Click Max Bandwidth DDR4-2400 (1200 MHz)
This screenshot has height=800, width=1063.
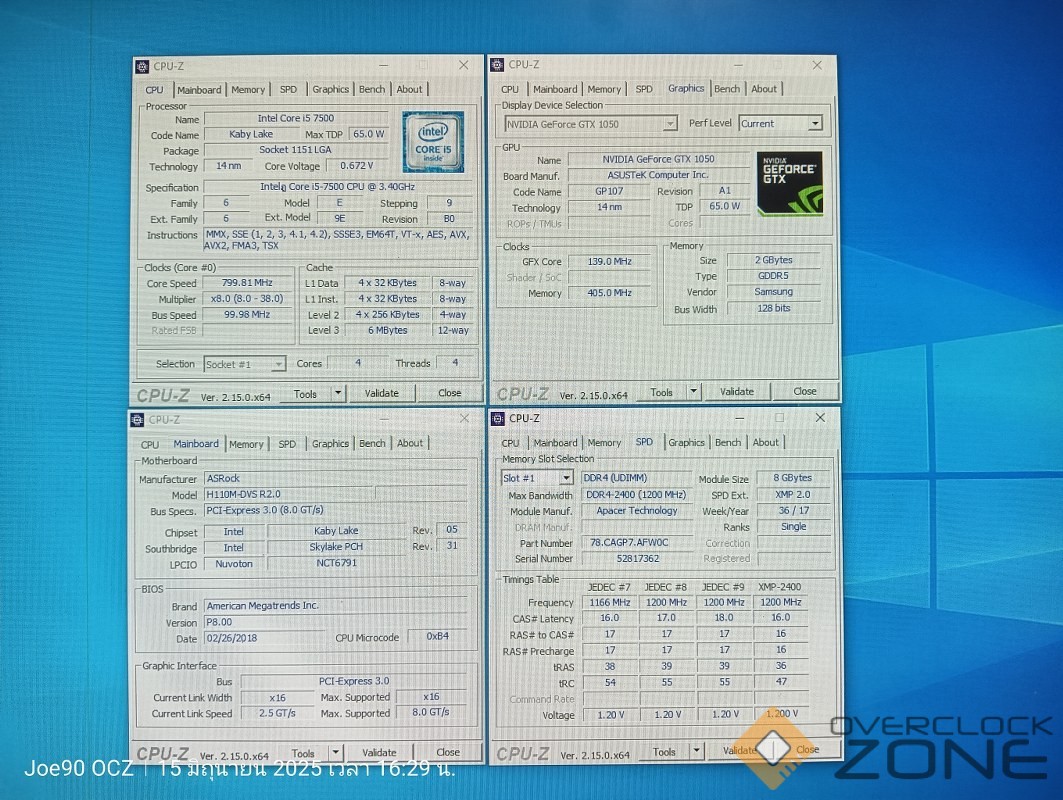[636, 495]
